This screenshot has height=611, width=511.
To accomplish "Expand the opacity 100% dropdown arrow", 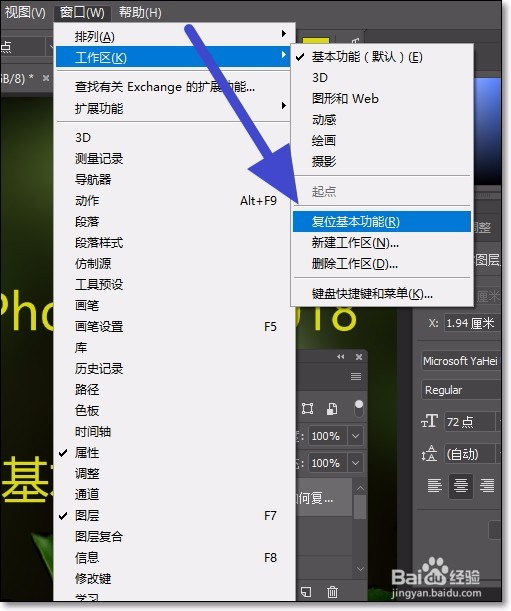I will (x=355, y=436).
